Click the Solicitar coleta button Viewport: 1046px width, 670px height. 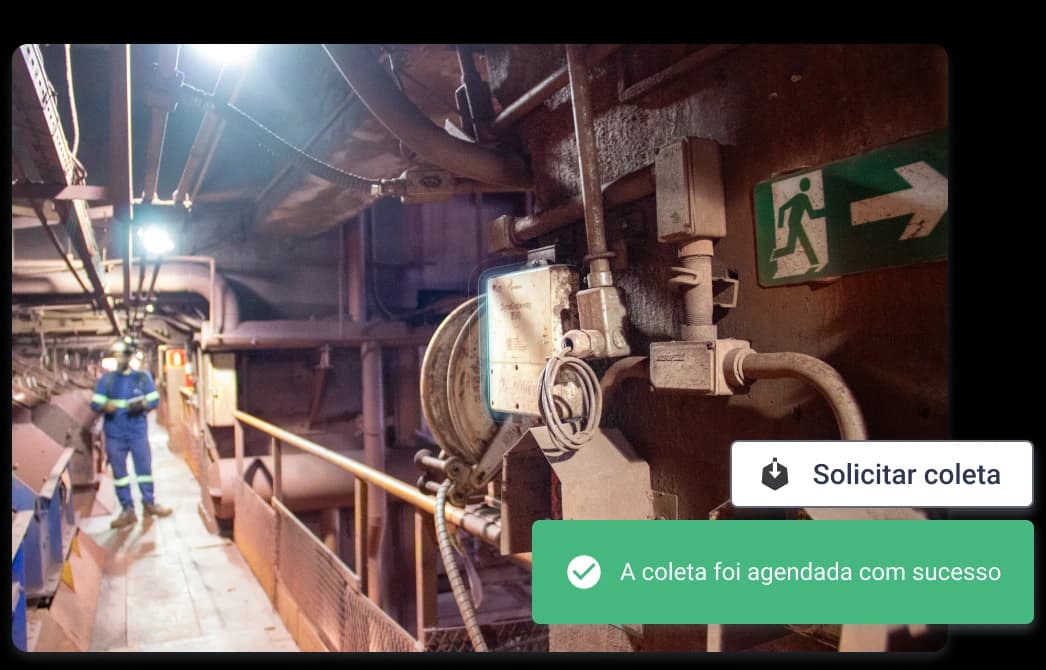[x=881, y=474]
